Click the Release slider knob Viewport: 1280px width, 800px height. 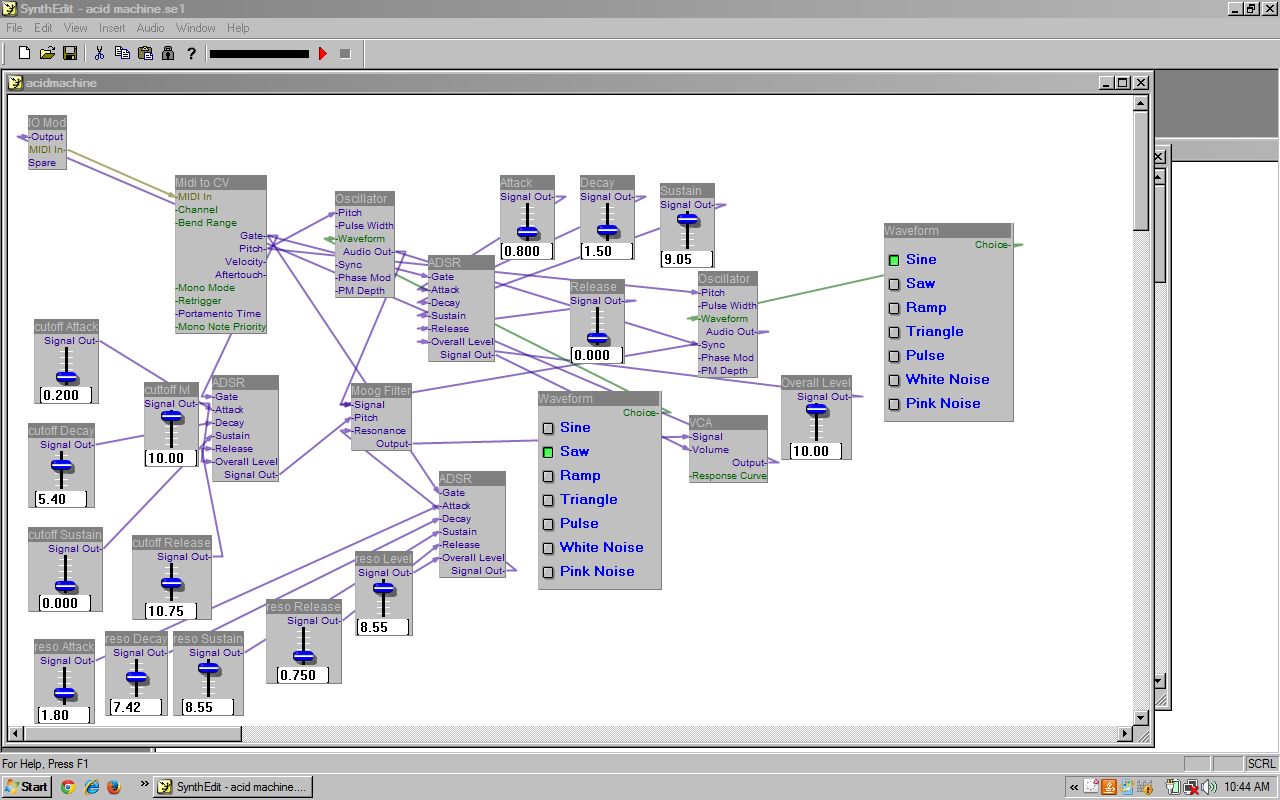point(597,337)
